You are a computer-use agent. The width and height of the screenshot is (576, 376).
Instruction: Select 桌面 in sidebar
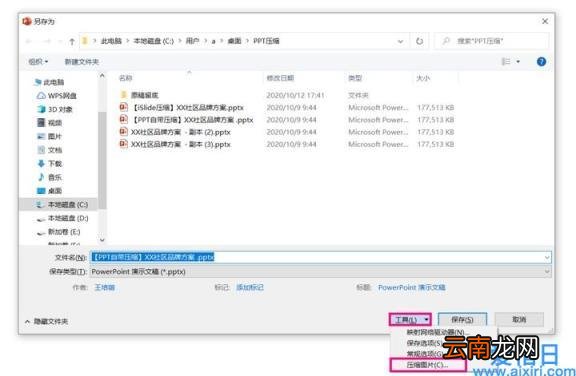pos(50,191)
